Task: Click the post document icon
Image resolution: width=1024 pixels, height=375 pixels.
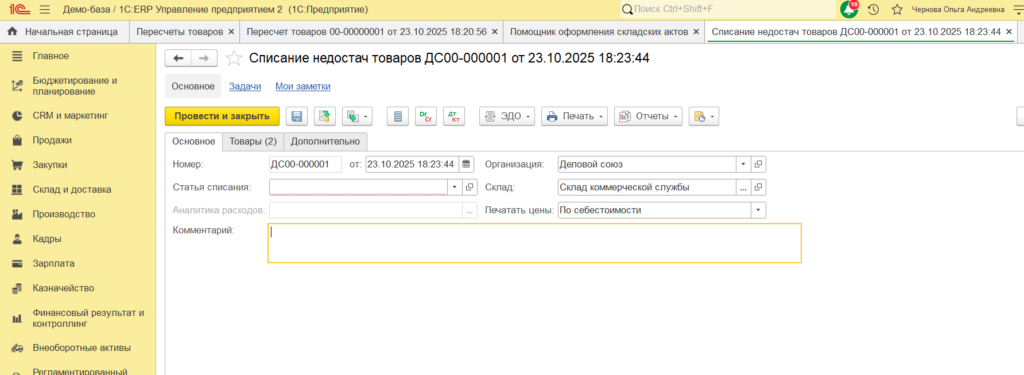Action: pos(325,116)
